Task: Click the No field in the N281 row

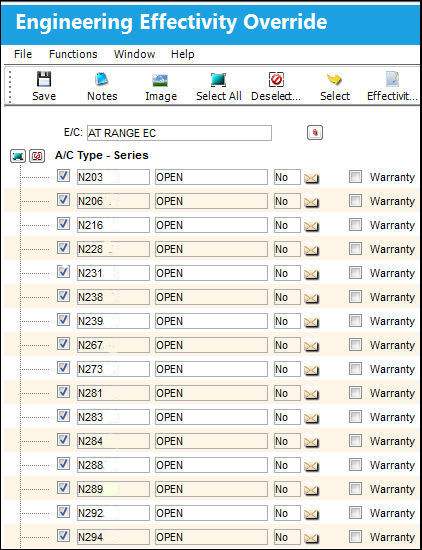Action: (x=287, y=393)
